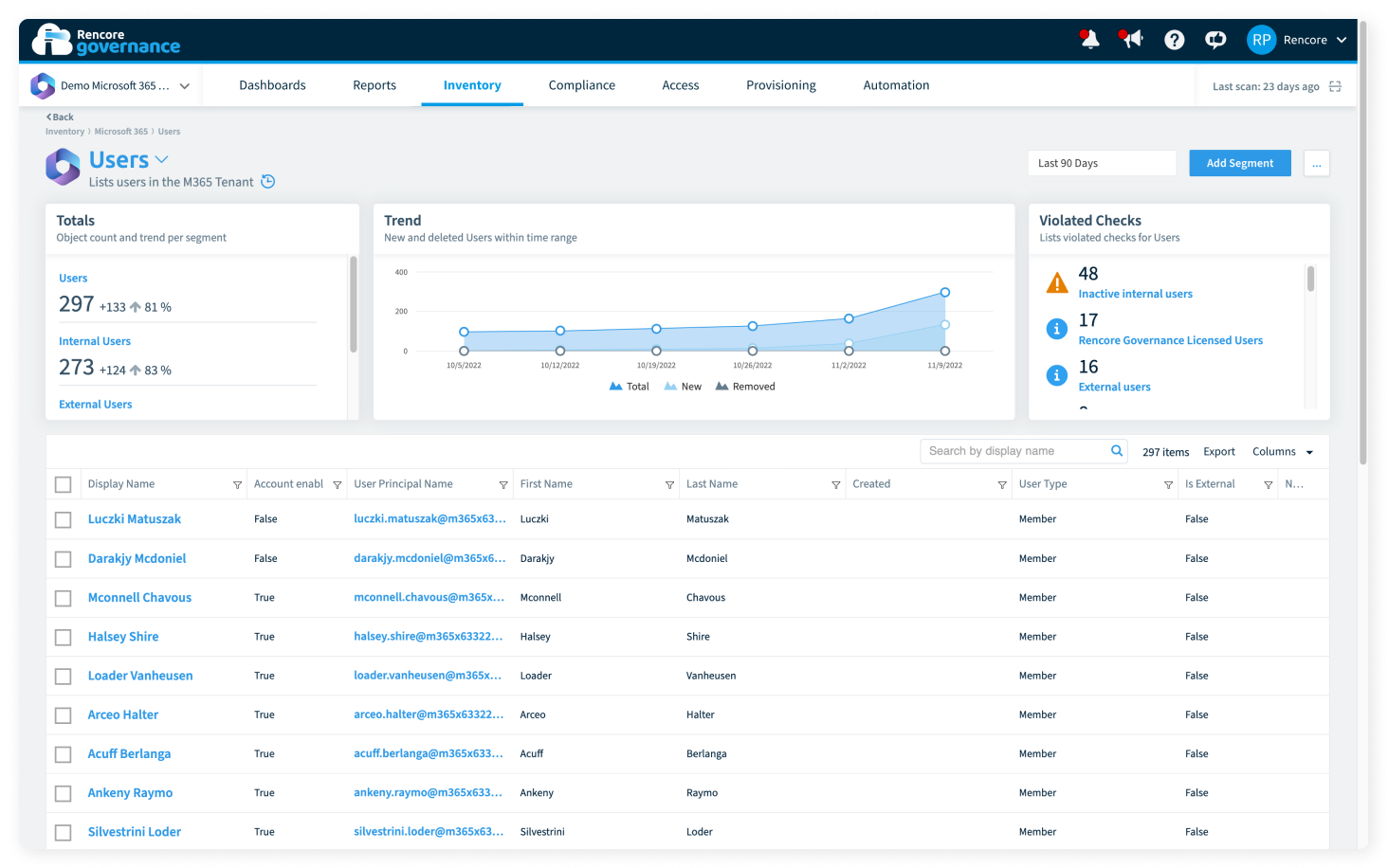
Task: Toggle the New series in chart legend
Action: pyautogui.click(x=684, y=387)
